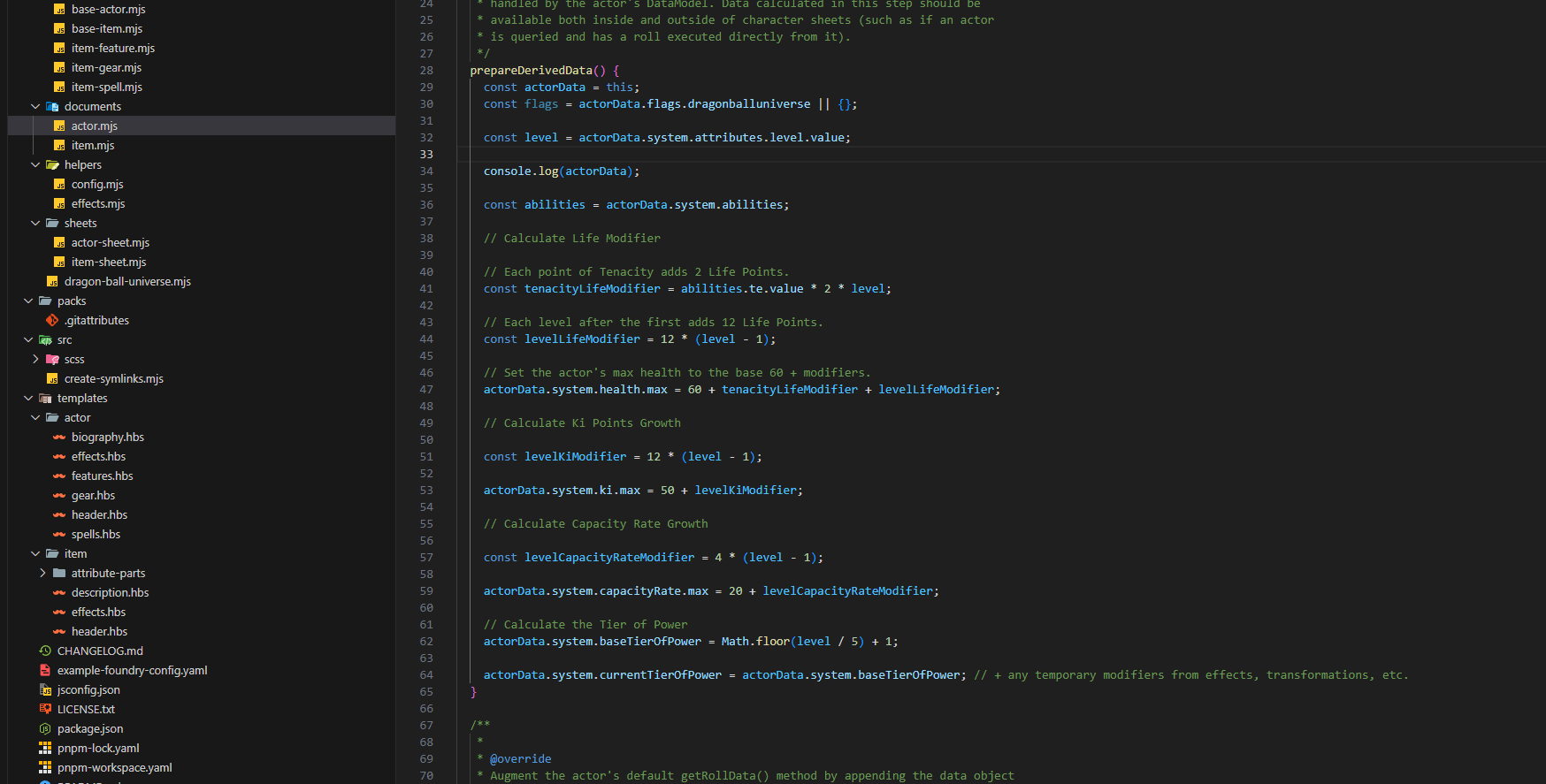
Task: Click the icon beside pnpm-workspace.yaml
Action: point(45,767)
